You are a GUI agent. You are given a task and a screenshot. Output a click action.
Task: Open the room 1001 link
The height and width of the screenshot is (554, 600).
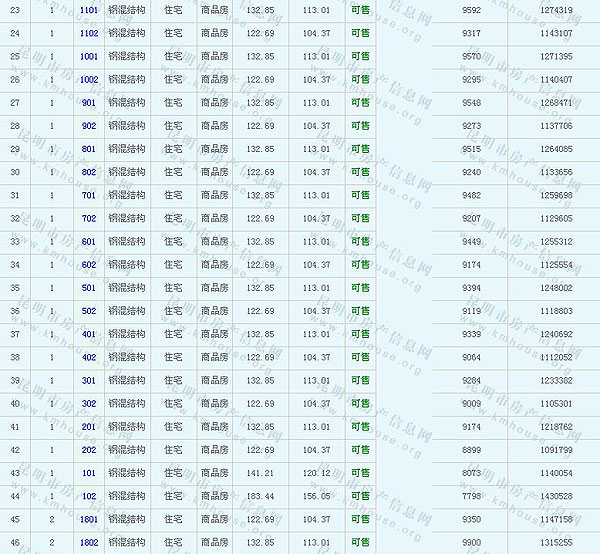89,56
